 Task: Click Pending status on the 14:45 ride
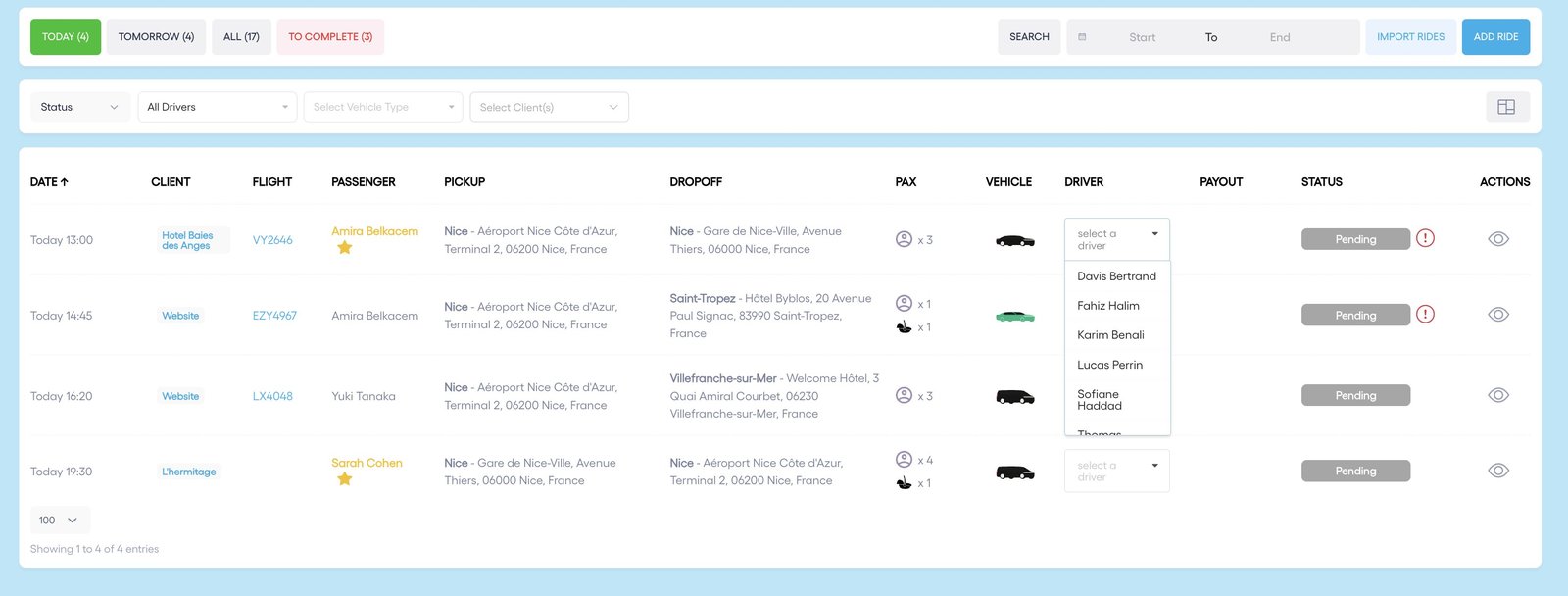pos(1355,315)
